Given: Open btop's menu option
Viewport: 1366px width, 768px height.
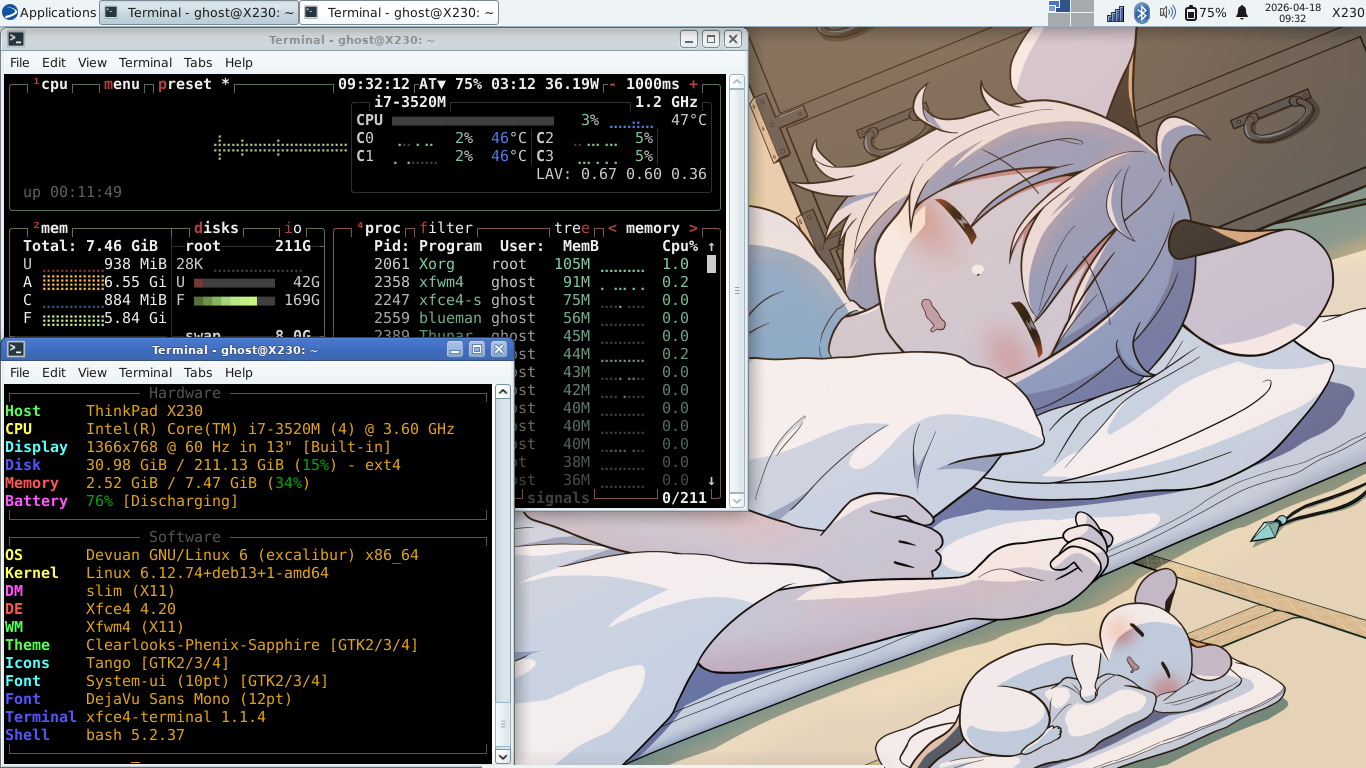Looking at the screenshot, I should point(122,84).
